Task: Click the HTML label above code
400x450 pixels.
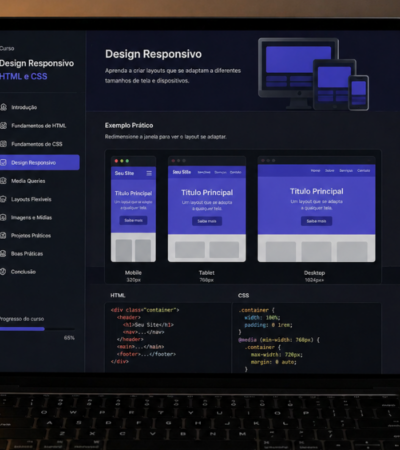Action: (118, 295)
